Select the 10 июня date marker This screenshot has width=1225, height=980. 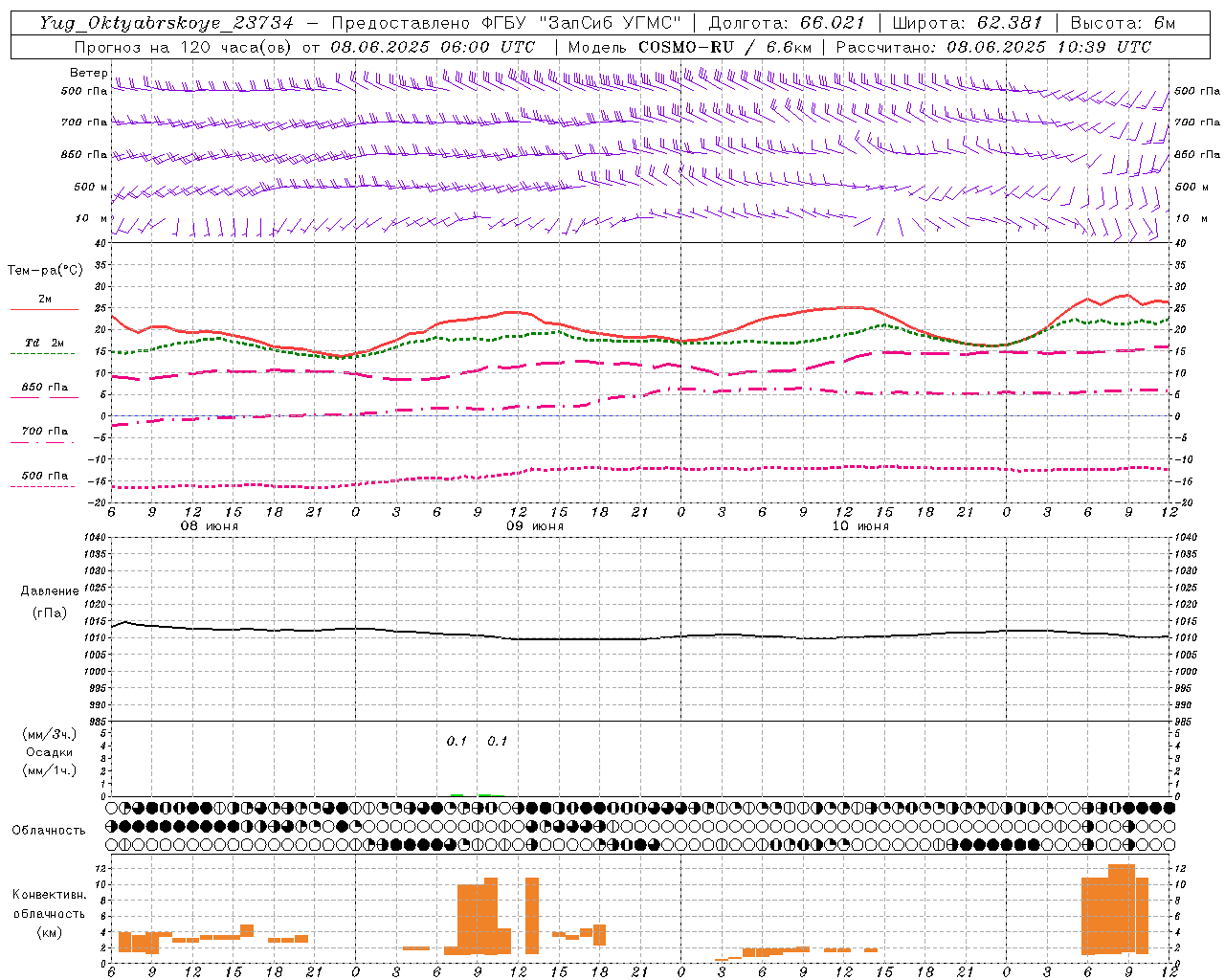pyautogui.click(x=859, y=526)
